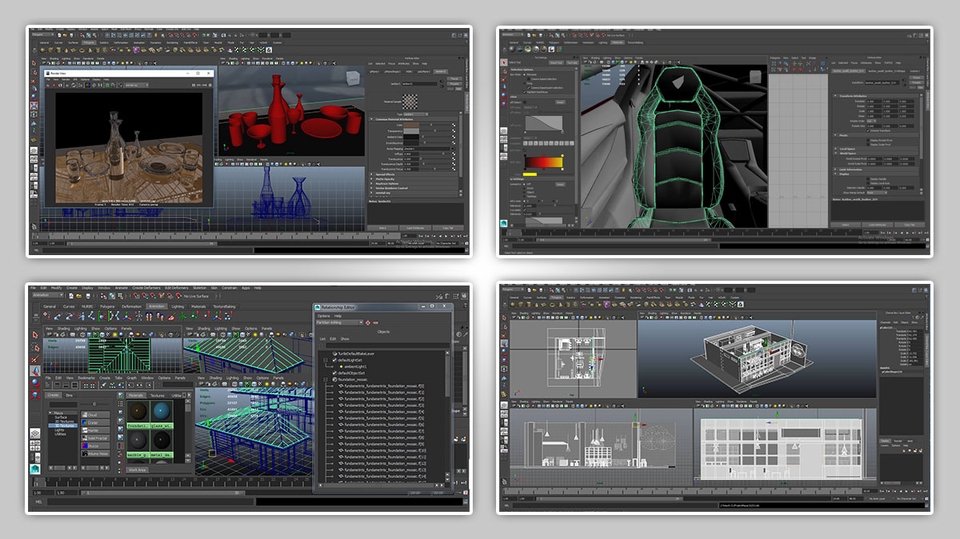The height and width of the screenshot is (539, 960).
Task: Activate the Rotate tool sphere icon in bottom-left toolbox
Action: (35, 383)
